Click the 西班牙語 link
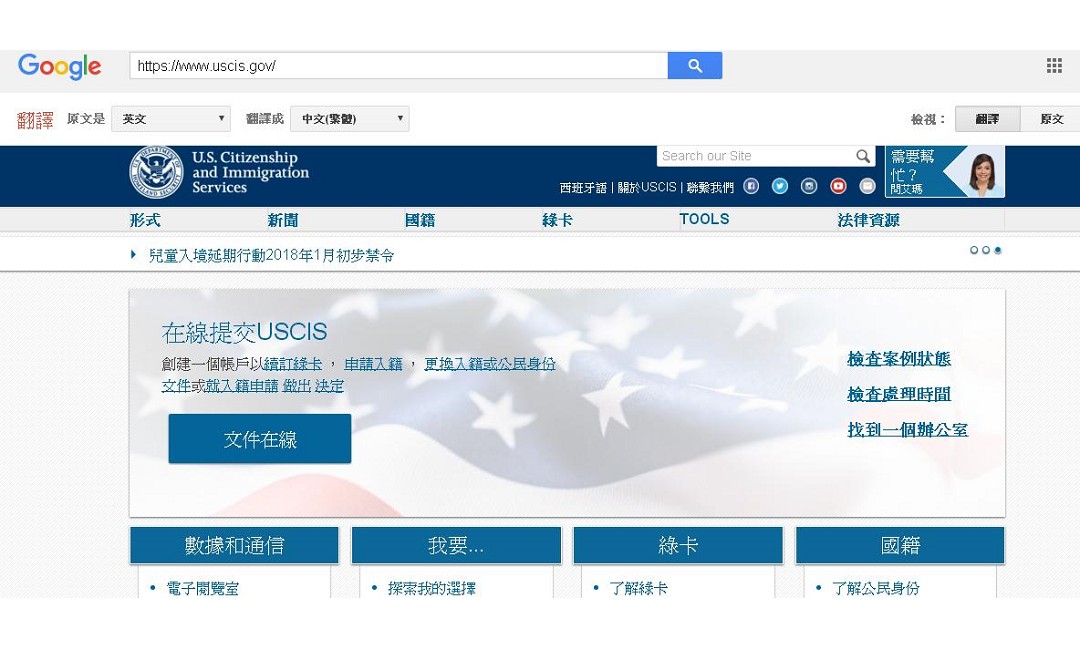The height and width of the screenshot is (648, 1080). tap(583, 187)
